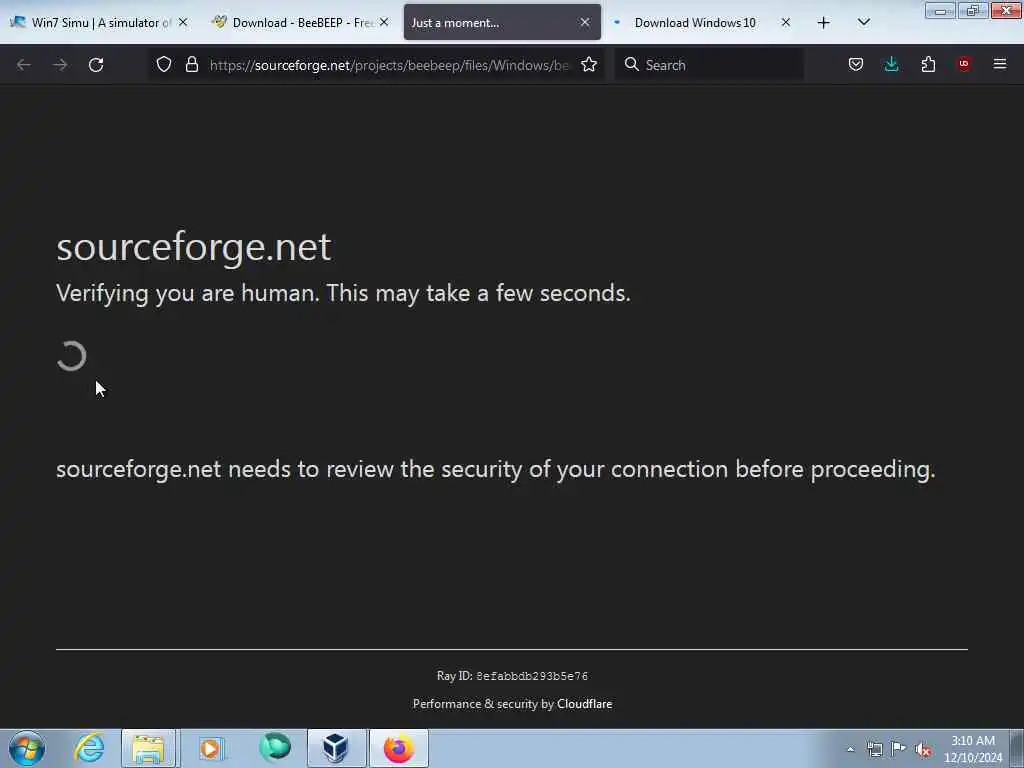
Task: Bookmark this page with the star
Action: pyautogui.click(x=589, y=65)
